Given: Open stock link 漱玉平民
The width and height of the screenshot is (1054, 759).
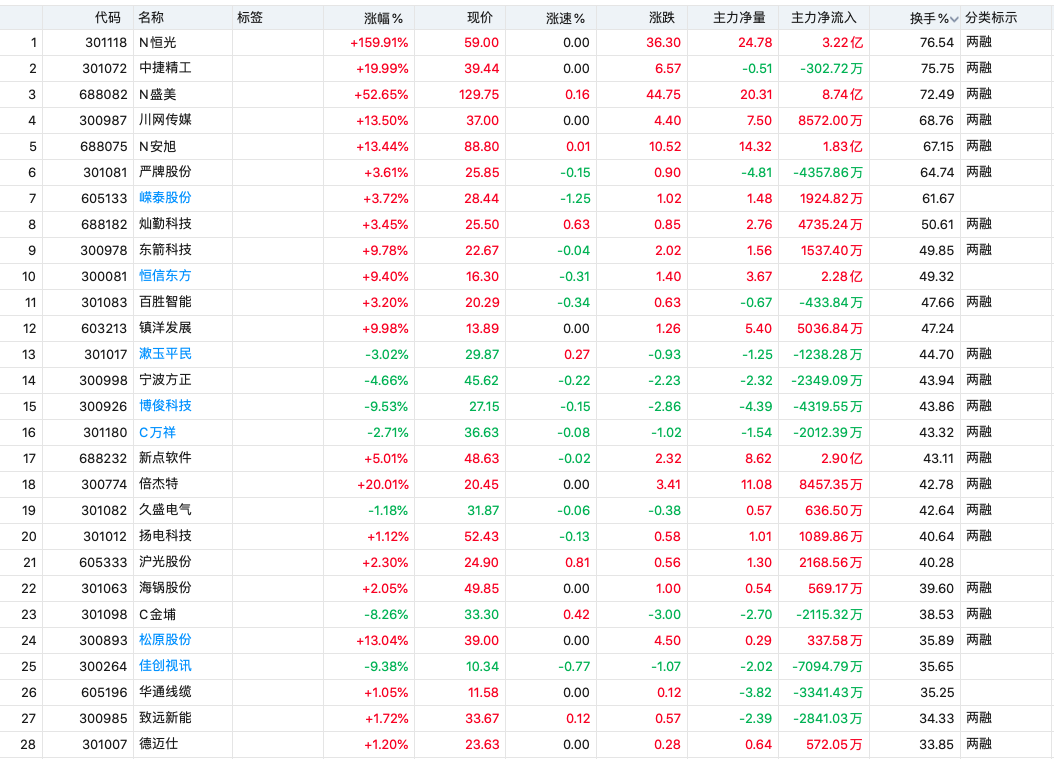Looking at the screenshot, I should 165,354.
